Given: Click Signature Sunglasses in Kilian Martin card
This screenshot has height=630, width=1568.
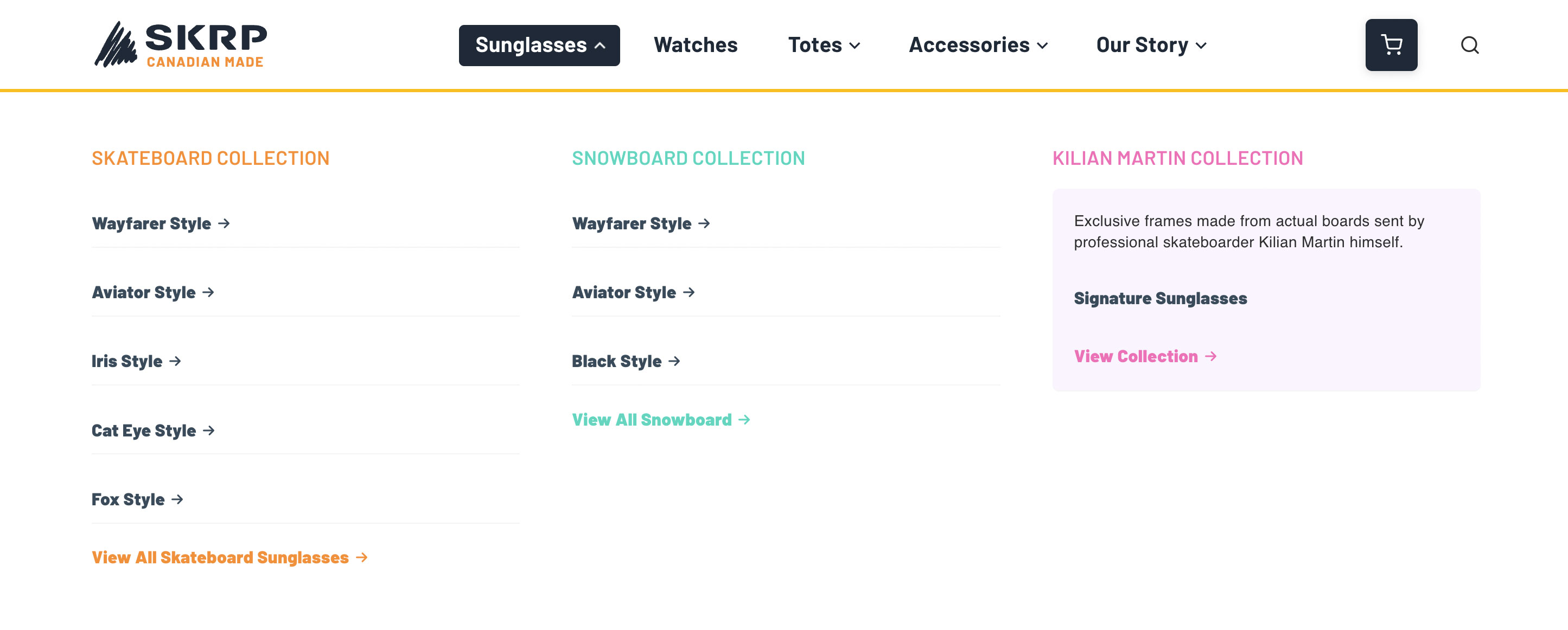Looking at the screenshot, I should 1160,299.
